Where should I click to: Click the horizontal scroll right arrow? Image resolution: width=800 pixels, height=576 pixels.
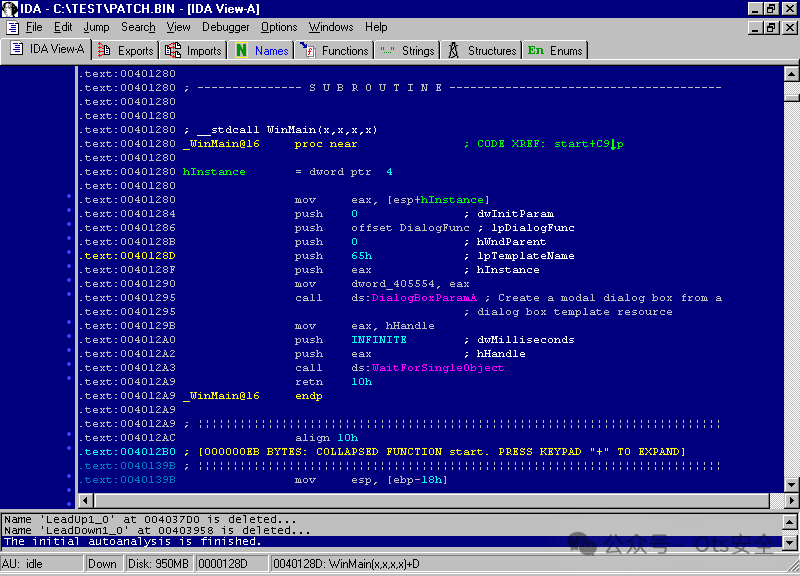click(791, 501)
